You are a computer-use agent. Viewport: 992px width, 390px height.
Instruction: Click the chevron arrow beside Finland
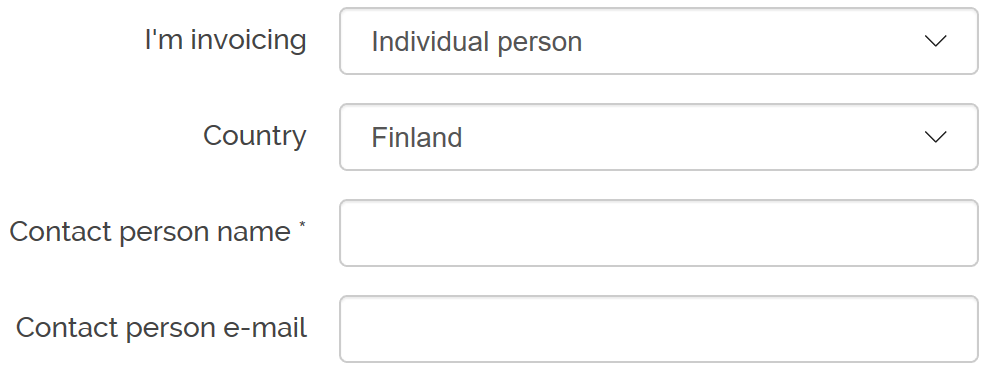[935, 137]
